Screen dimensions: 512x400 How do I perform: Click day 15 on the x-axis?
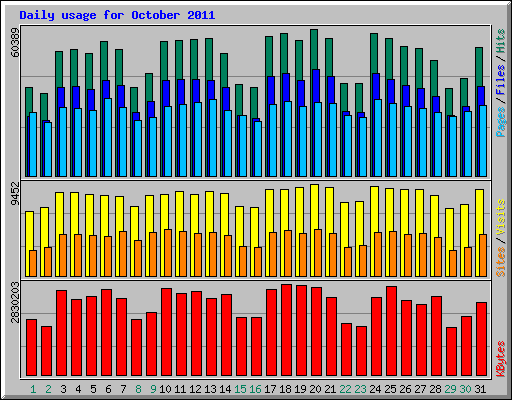(x=240, y=389)
